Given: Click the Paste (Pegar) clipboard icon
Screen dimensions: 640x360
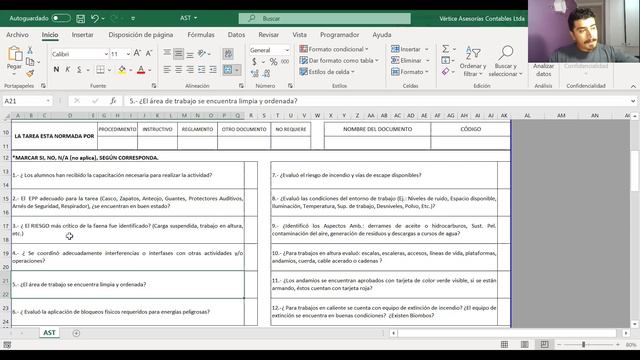Looking at the screenshot, I should 14,54.
